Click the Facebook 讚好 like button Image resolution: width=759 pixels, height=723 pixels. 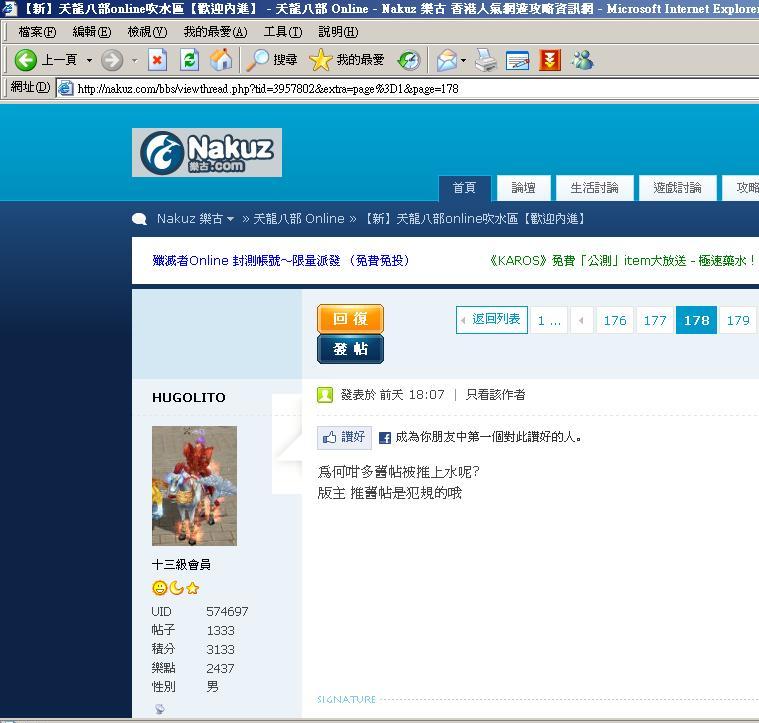coord(345,437)
